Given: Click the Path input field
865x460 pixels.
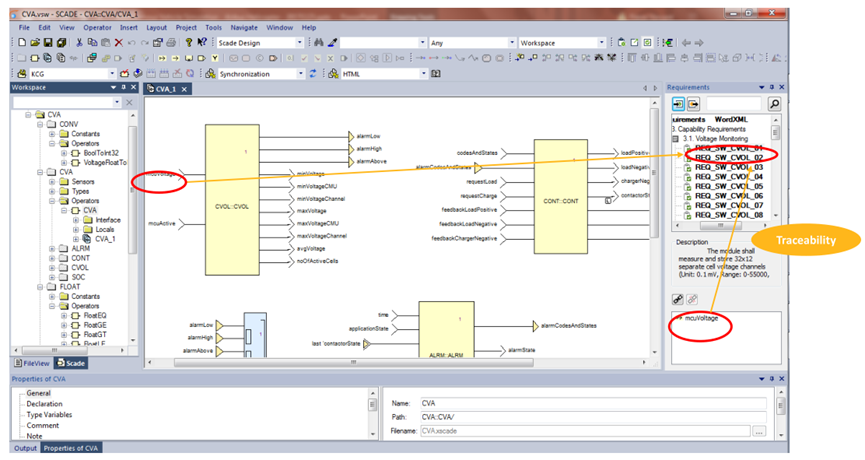Looking at the screenshot, I should coord(593,417).
